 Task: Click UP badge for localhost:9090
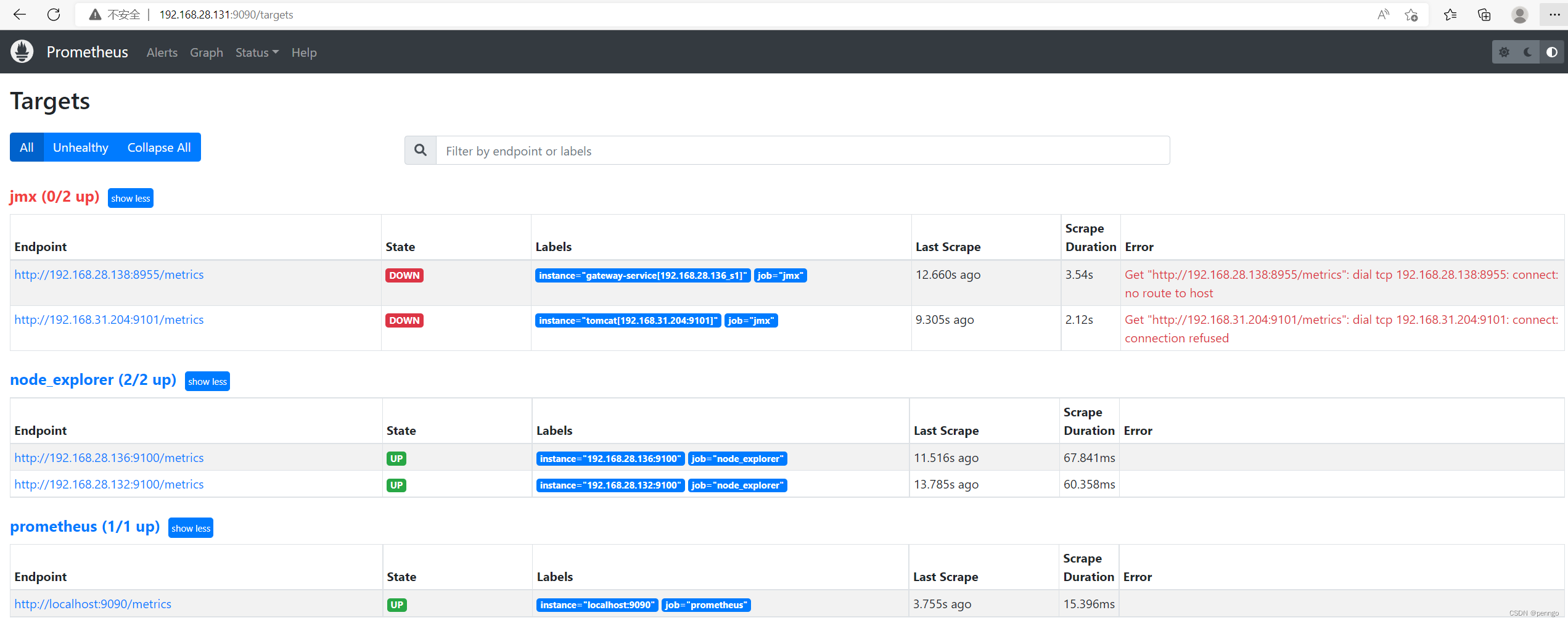[397, 605]
